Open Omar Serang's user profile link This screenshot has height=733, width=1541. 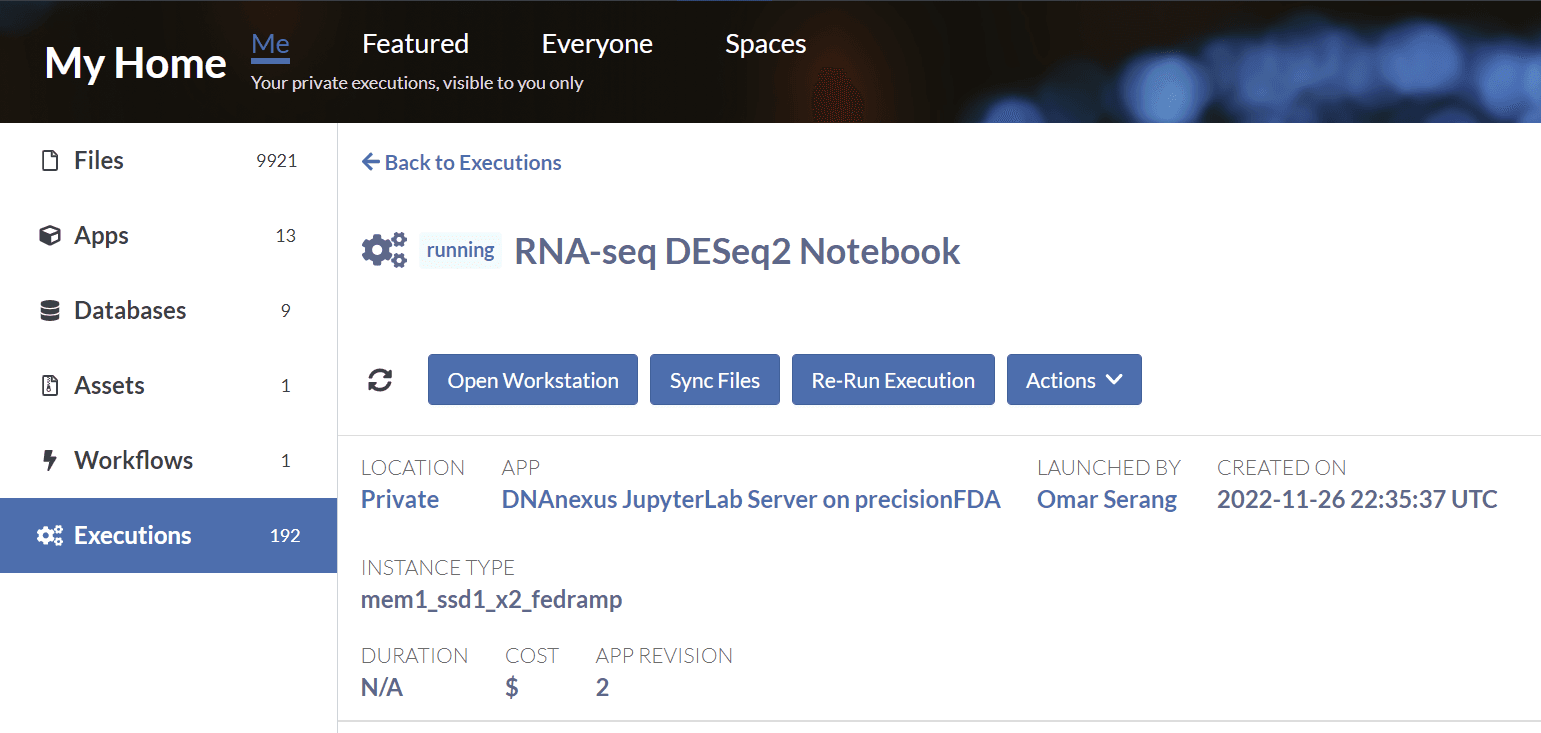tap(1106, 500)
